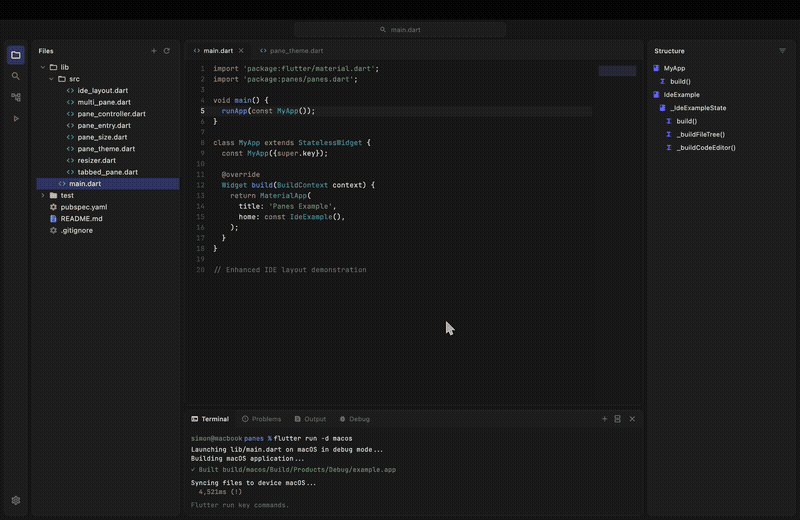Viewport: 800px width, 520px height.
Task: Switch to the Debug tab
Action: [x=355, y=419]
